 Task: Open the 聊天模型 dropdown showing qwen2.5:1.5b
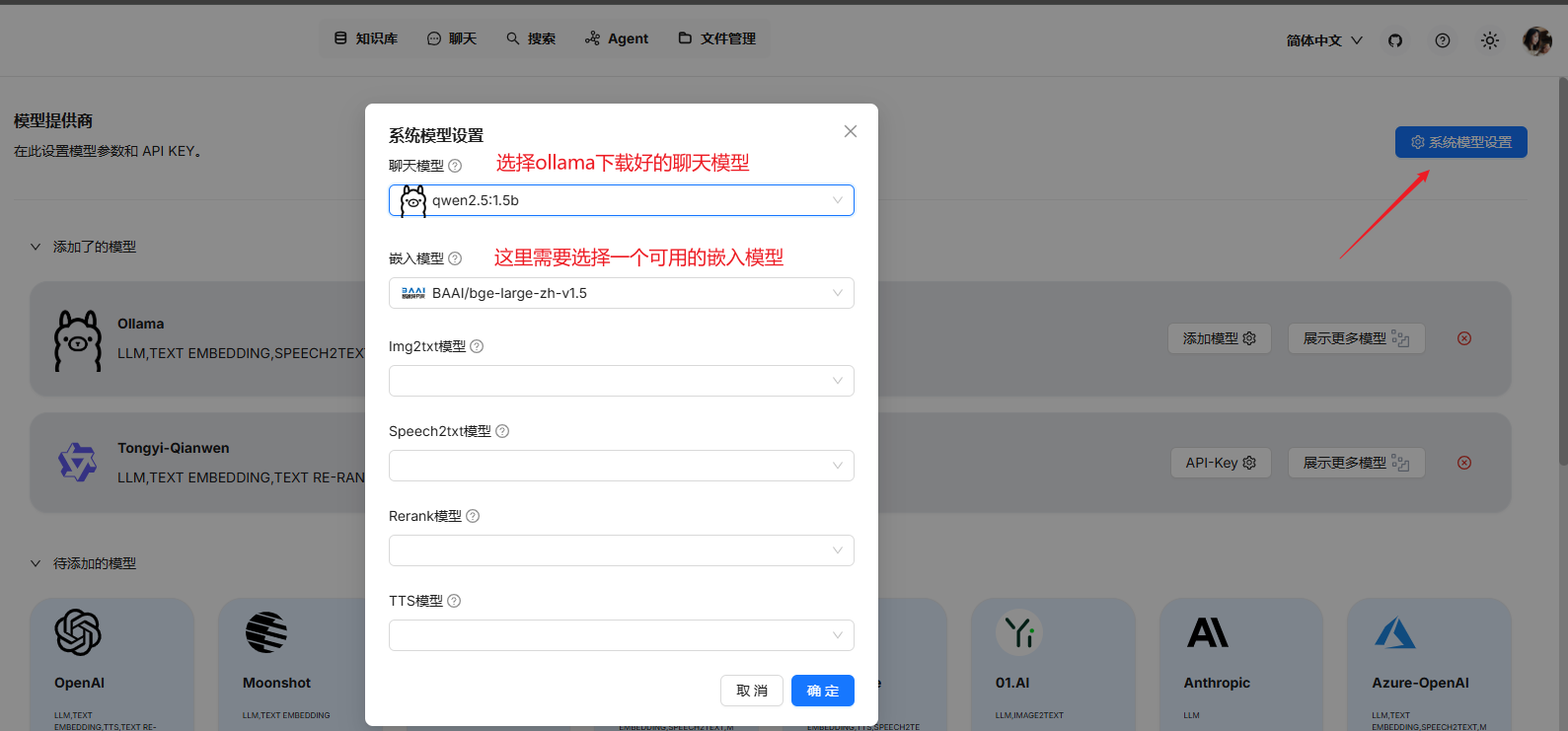pos(622,200)
